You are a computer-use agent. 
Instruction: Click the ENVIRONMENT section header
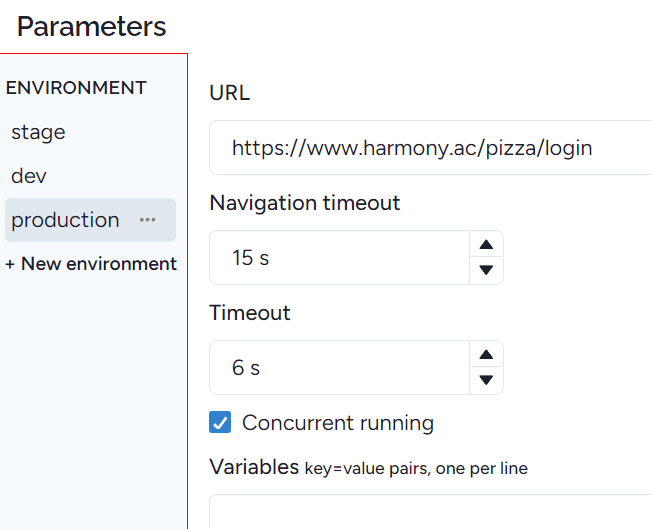click(x=76, y=88)
